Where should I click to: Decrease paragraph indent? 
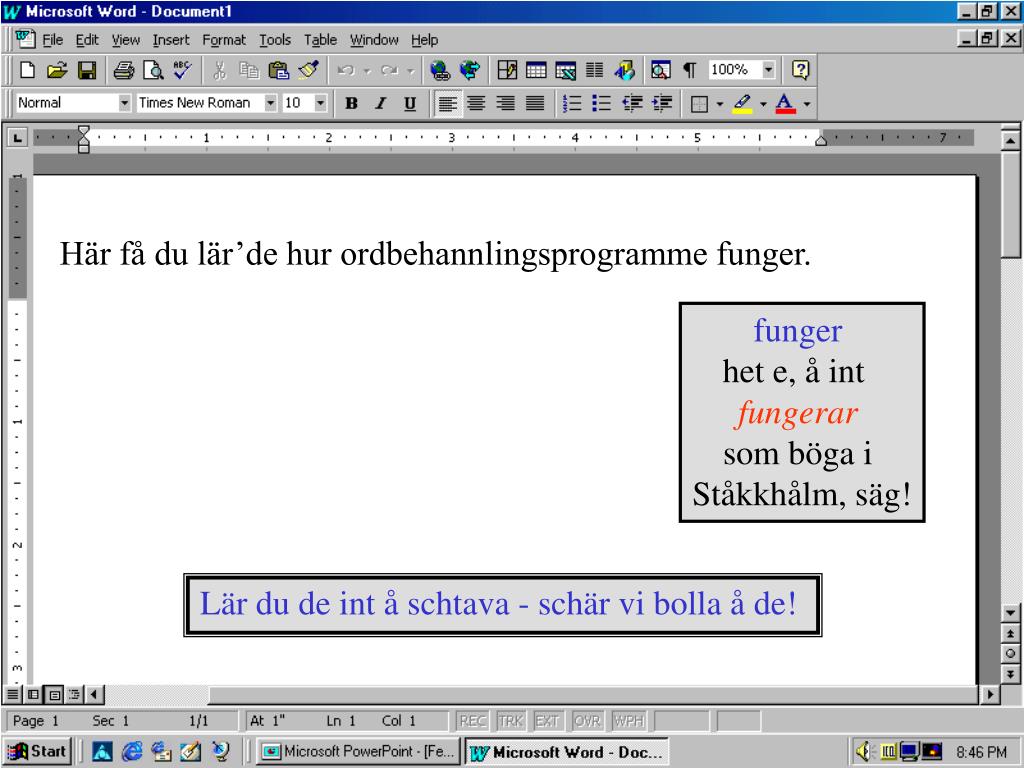pyautogui.click(x=632, y=103)
